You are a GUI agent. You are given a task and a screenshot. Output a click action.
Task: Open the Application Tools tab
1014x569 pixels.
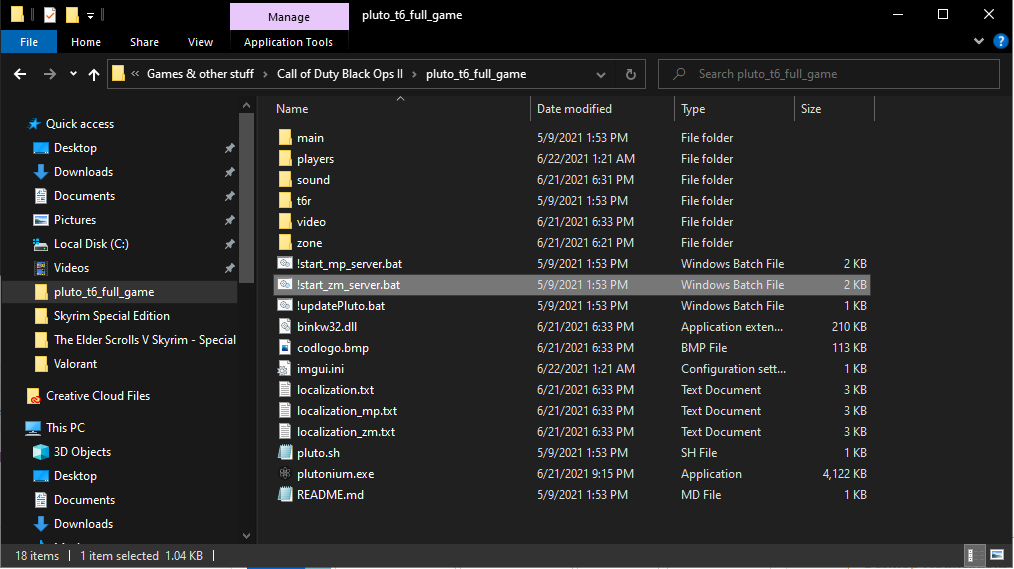click(288, 42)
